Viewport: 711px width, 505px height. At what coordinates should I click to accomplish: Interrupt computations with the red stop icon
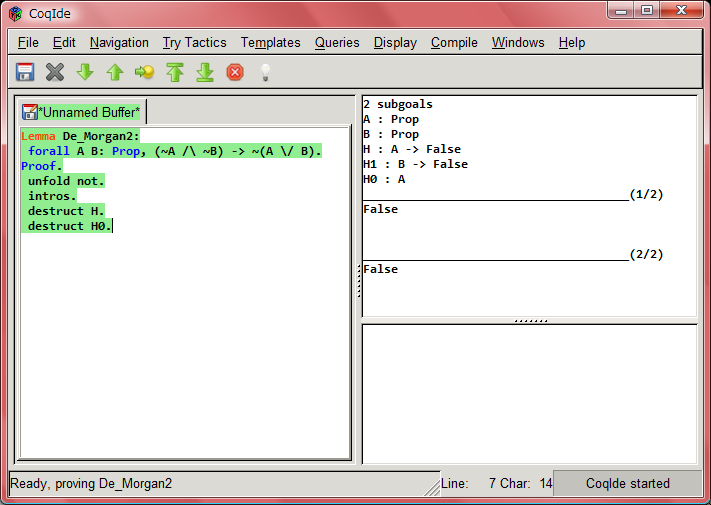tap(235, 72)
